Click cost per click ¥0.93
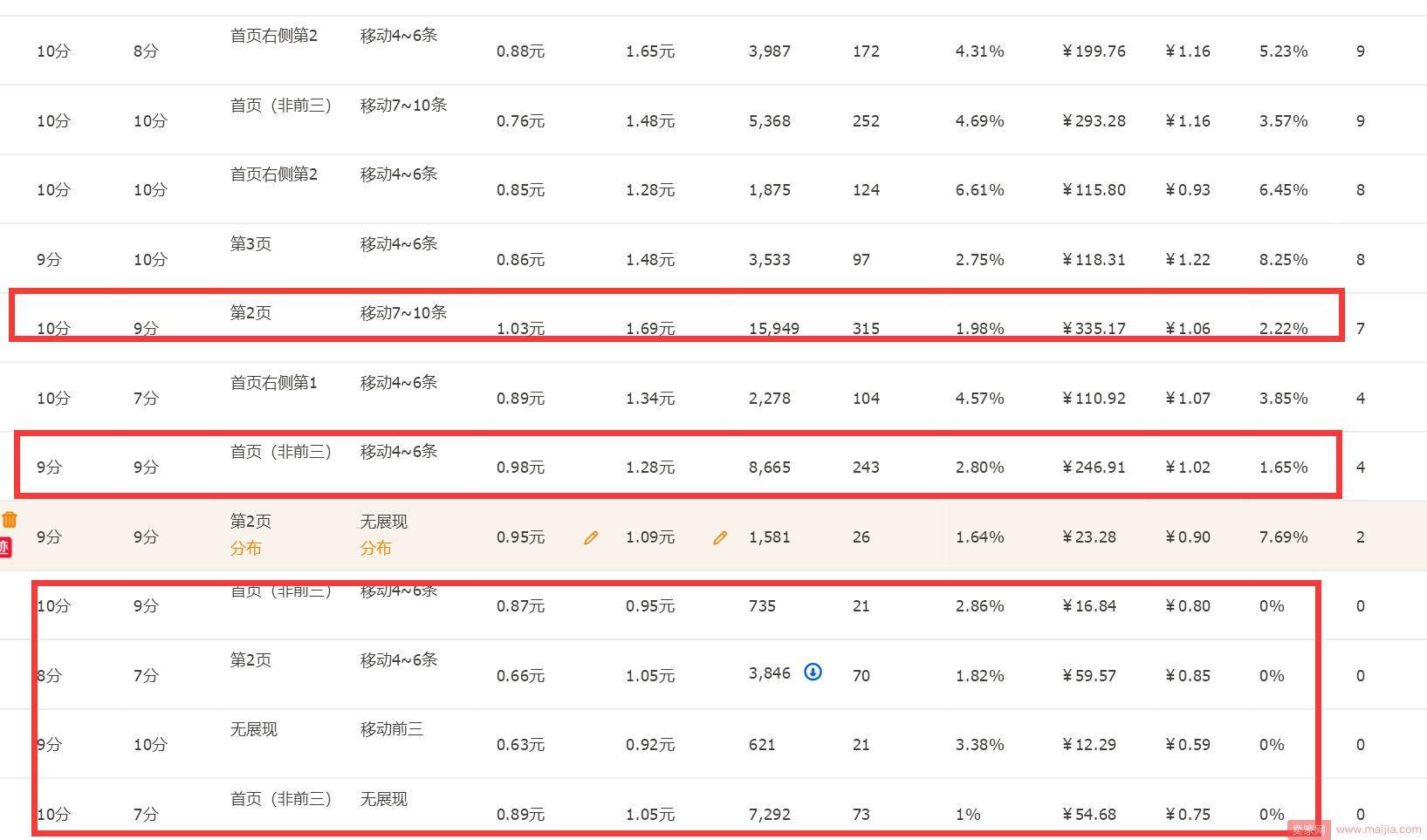 click(x=1188, y=189)
